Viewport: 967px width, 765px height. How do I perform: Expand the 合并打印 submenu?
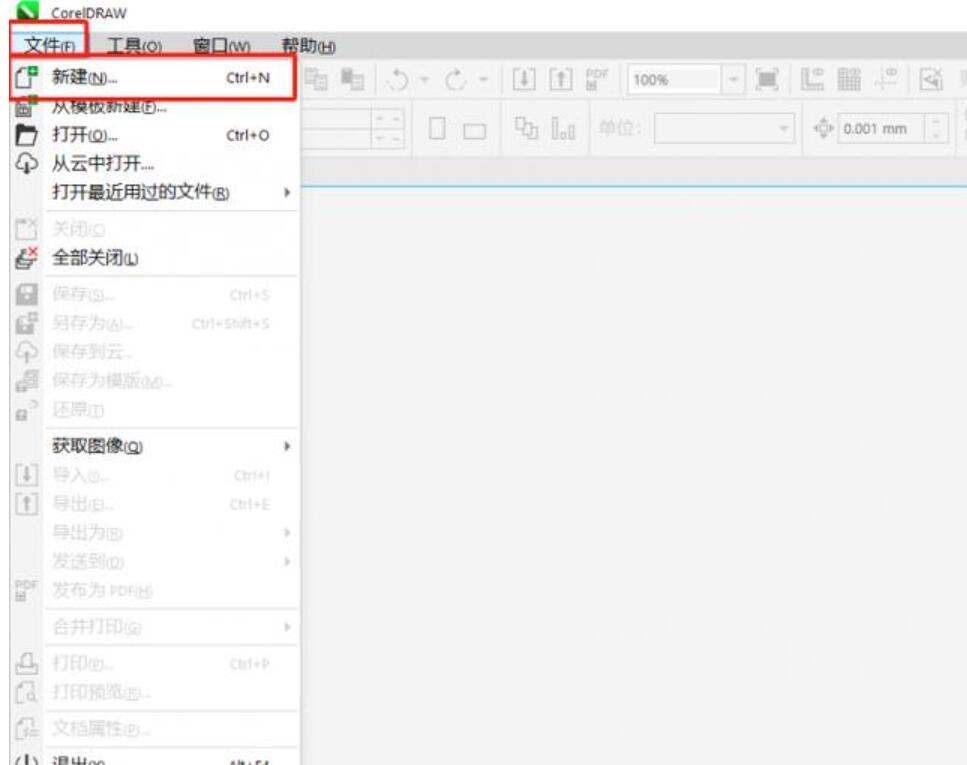point(287,627)
